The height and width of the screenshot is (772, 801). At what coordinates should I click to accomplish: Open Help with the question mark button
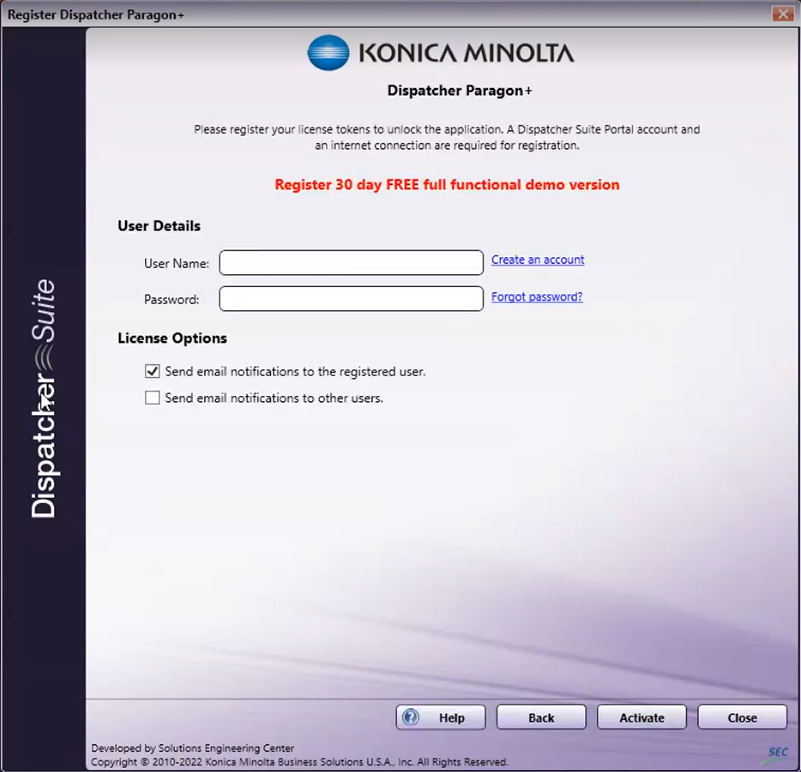point(440,717)
